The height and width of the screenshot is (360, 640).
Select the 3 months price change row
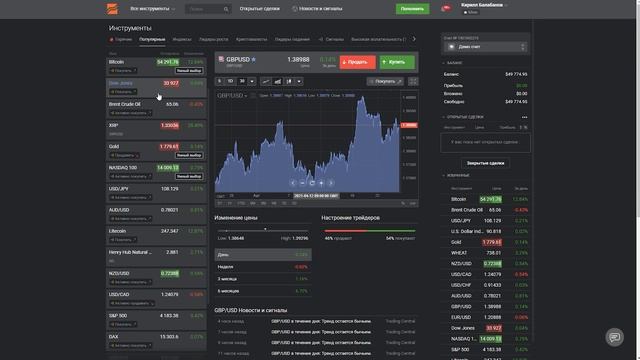pyautogui.click(x=263, y=279)
